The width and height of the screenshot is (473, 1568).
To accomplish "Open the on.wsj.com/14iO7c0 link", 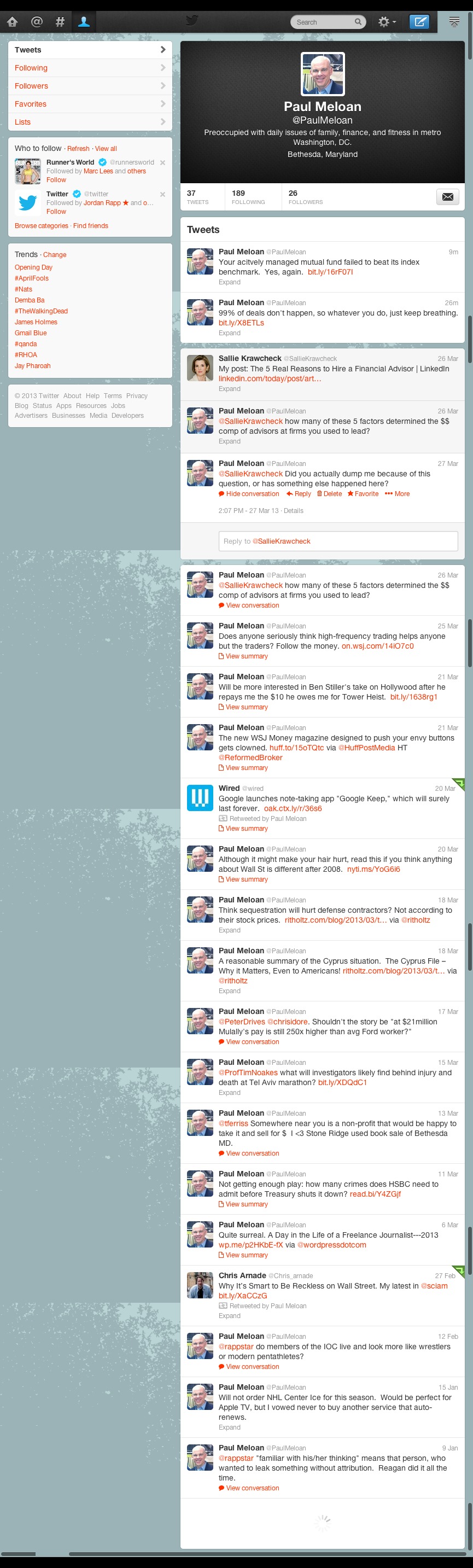I will coord(377,646).
